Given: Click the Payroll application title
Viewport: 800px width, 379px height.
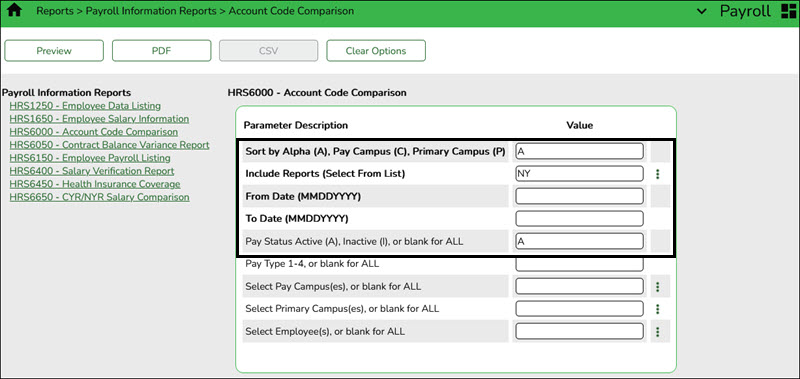Looking at the screenshot, I should 745,11.
